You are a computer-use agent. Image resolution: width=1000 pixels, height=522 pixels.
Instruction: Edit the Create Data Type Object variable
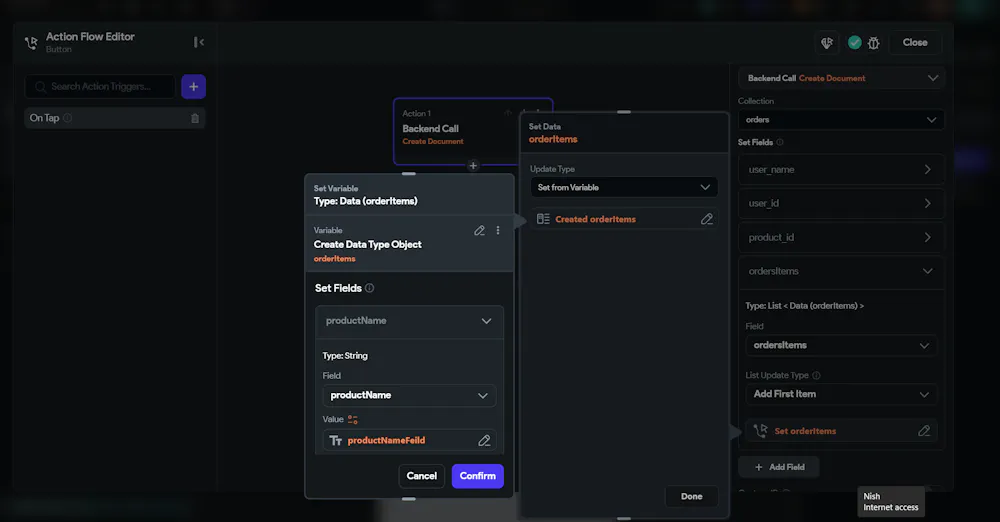[479, 230]
